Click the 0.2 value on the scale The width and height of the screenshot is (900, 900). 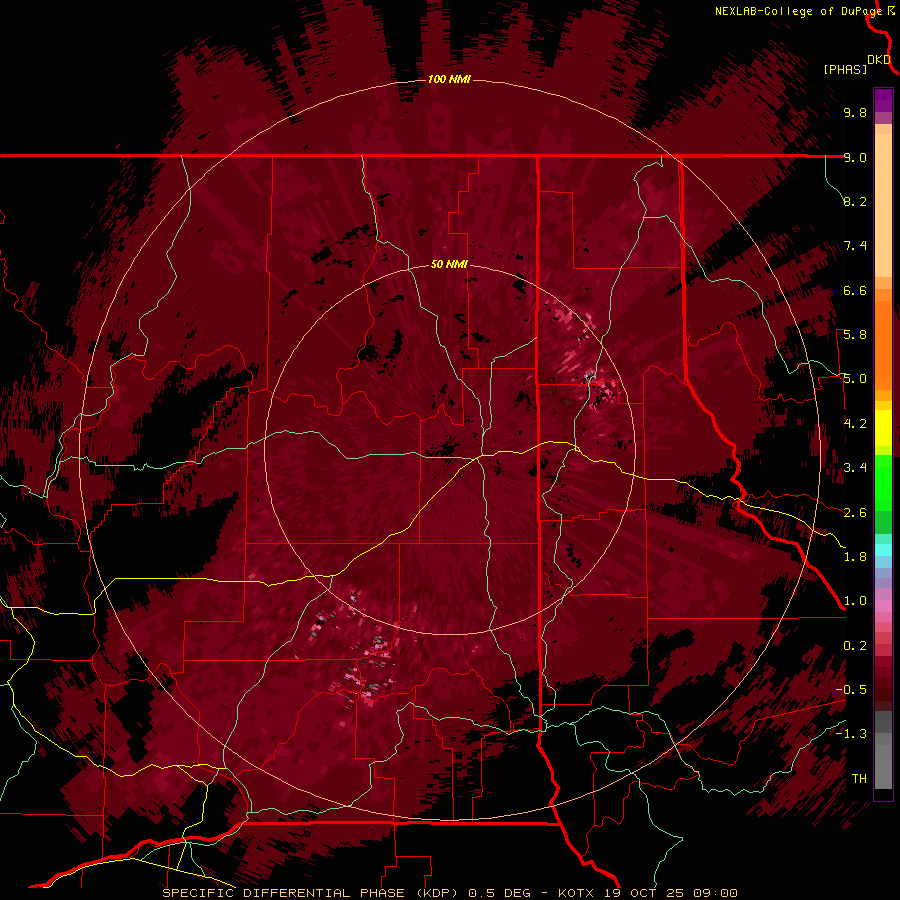[x=855, y=646]
